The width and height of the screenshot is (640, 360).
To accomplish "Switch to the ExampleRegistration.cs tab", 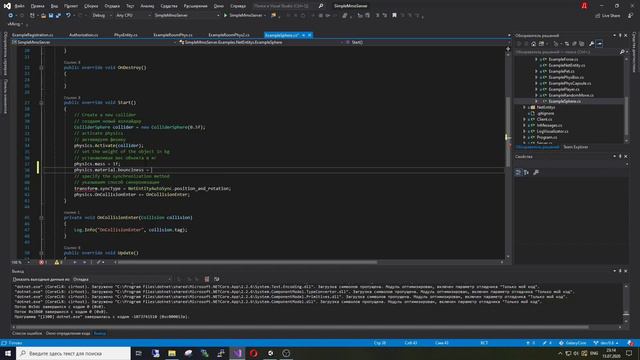I will 33,35.
